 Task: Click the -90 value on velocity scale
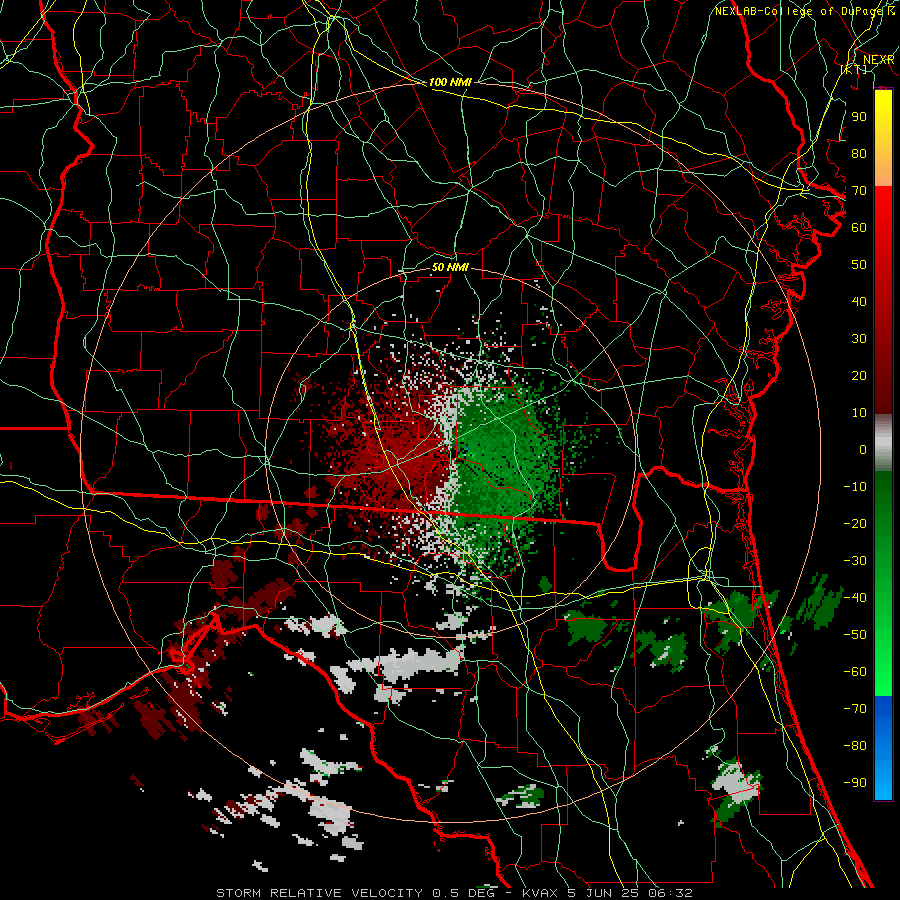click(855, 783)
